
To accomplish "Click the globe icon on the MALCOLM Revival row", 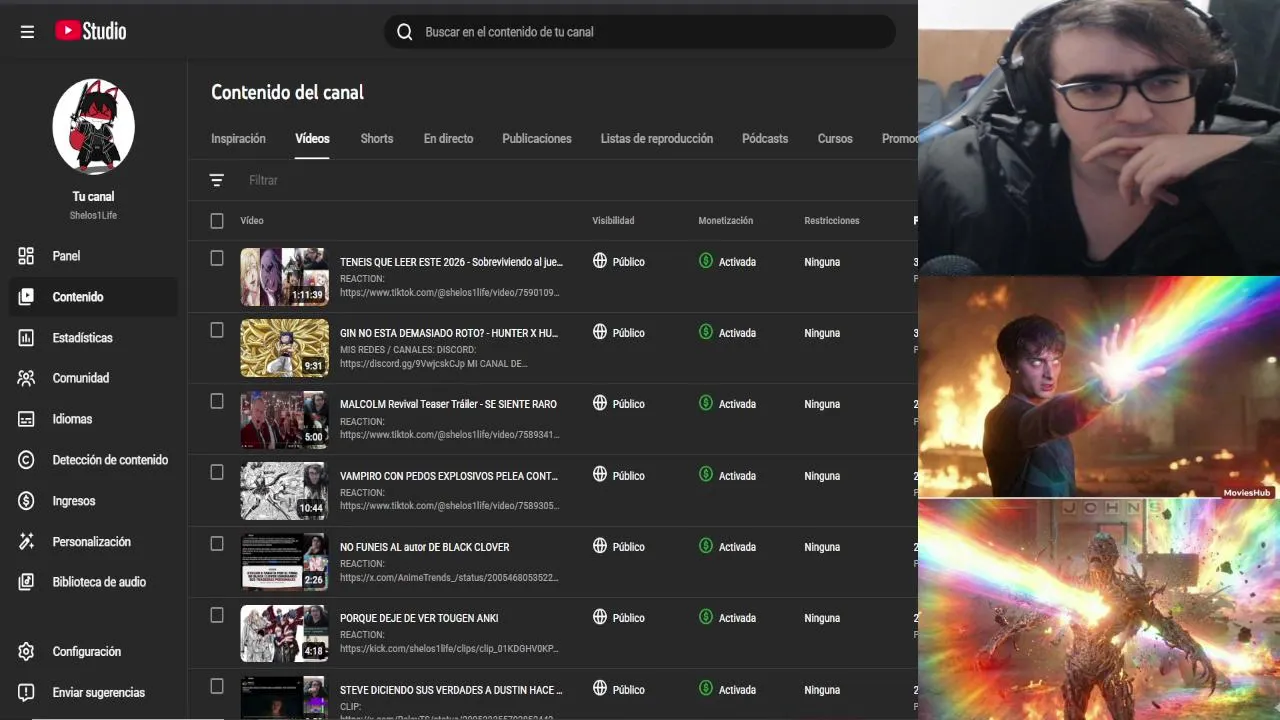I will (600, 403).
